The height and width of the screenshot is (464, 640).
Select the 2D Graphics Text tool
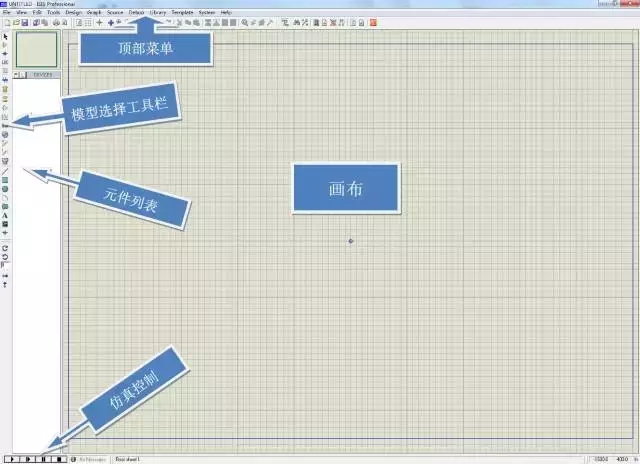pyautogui.click(x=6, y=215)
